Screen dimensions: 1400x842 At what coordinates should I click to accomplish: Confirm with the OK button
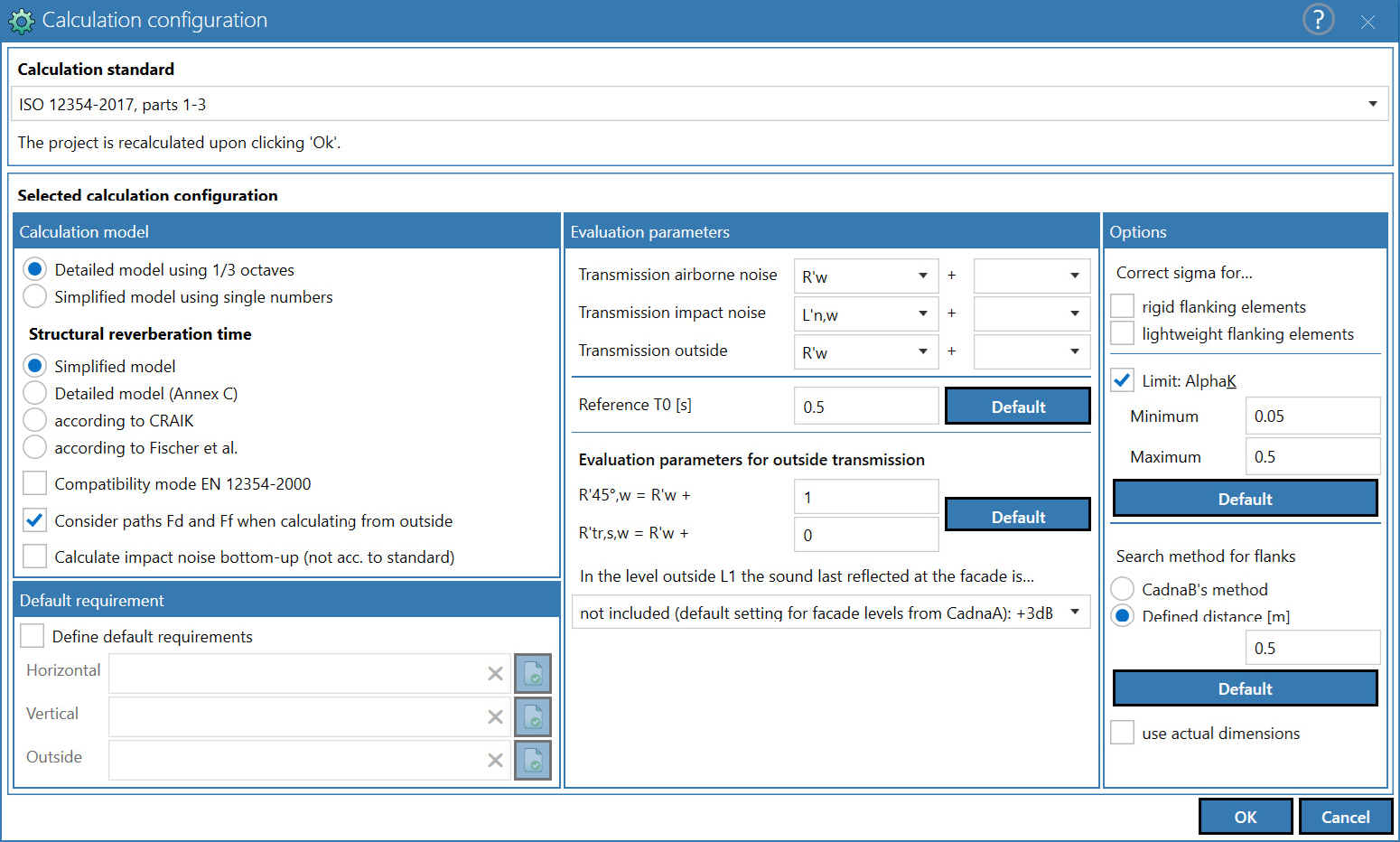point(1246,817)
